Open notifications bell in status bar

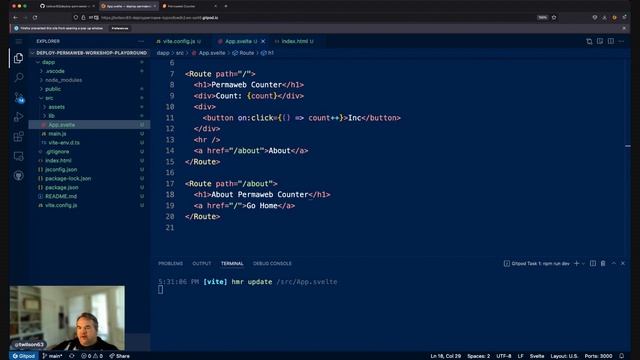coord(621,356)
